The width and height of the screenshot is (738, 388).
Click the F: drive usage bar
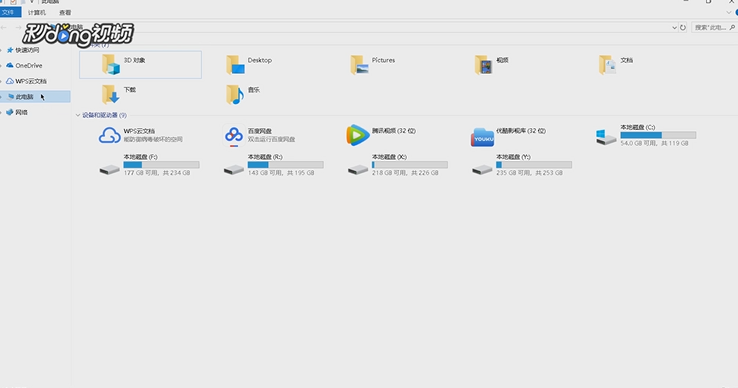pyautogui.click(x=161, y=165)
